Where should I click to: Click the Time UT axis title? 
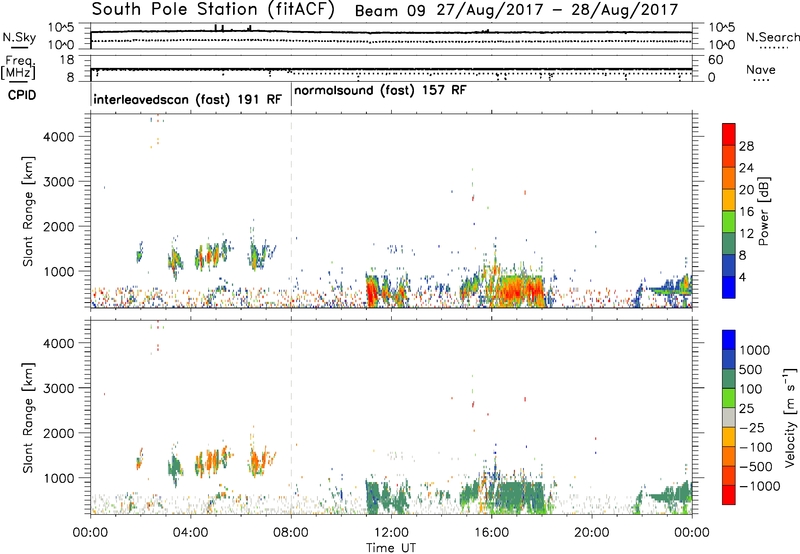click(x=391, y=548)
